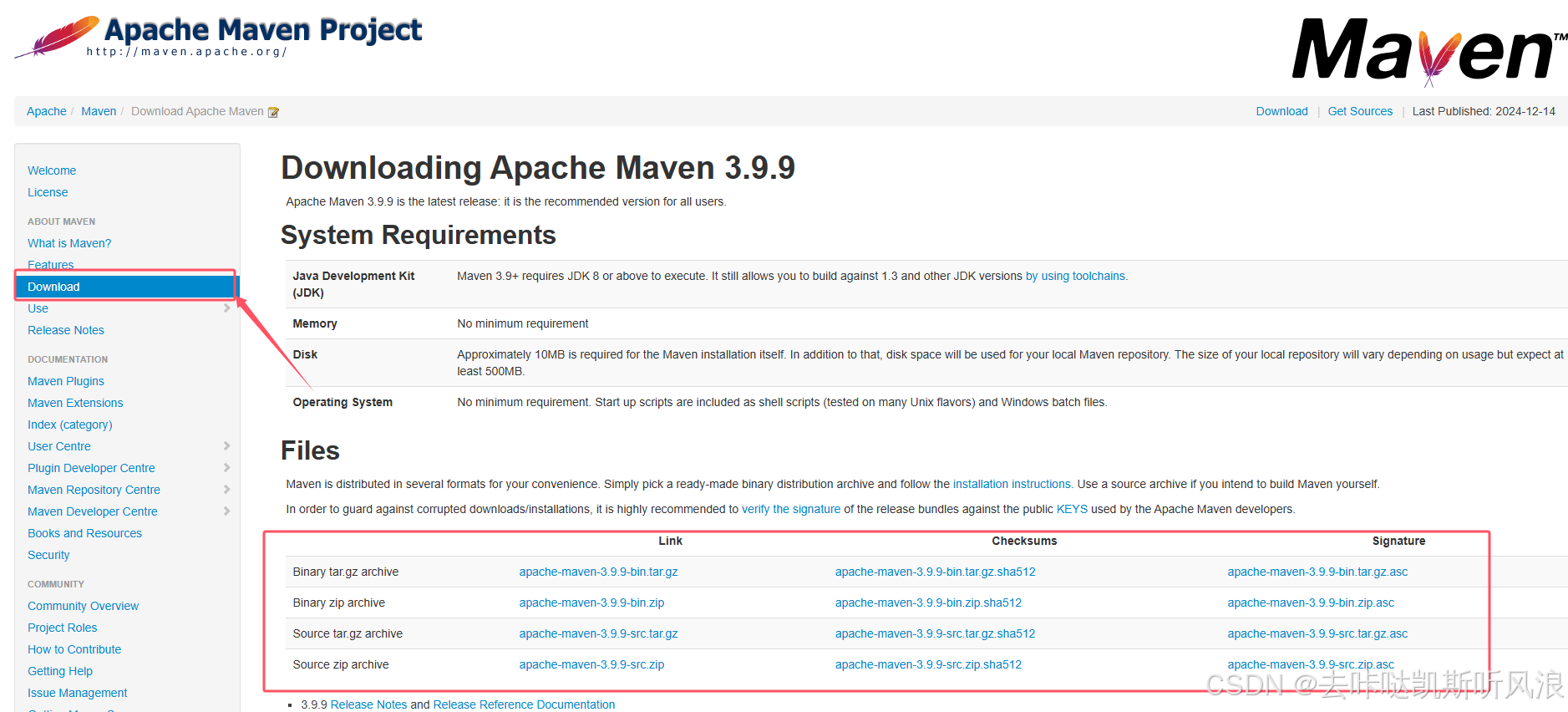Click the 'Source zip archive' row label

pos(341,664)
